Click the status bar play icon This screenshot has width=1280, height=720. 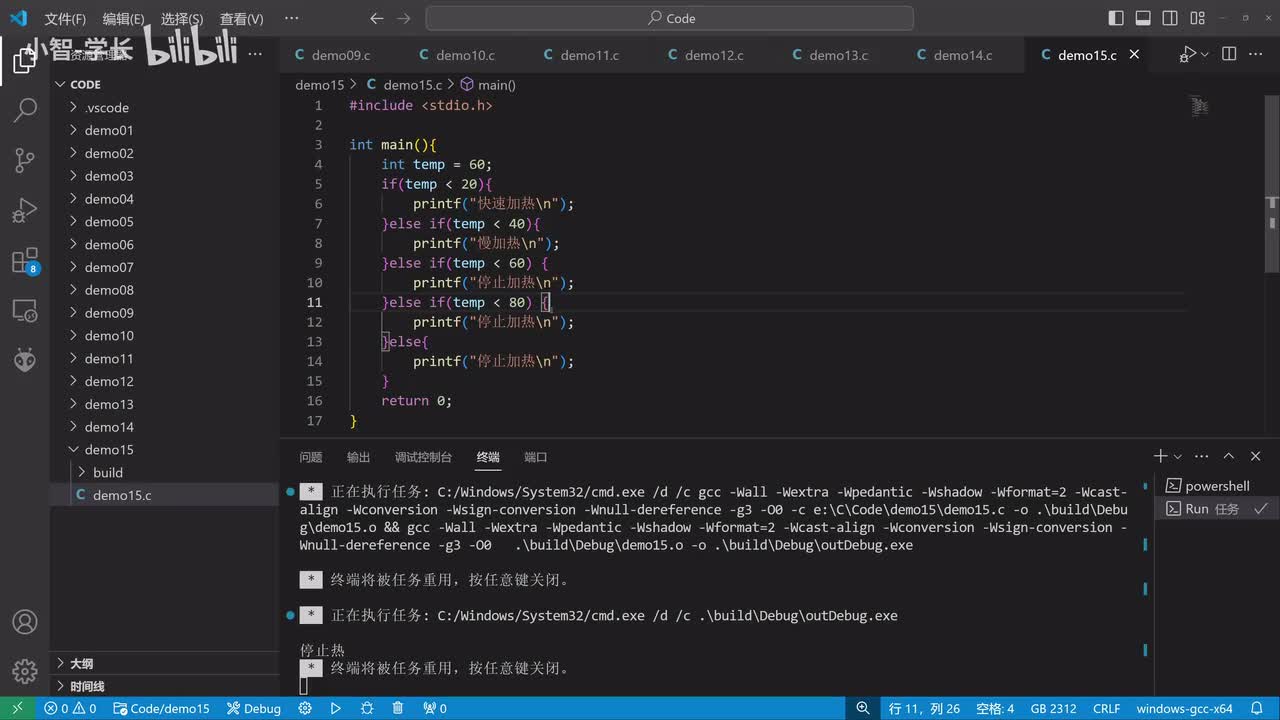(x=336, y=708)
